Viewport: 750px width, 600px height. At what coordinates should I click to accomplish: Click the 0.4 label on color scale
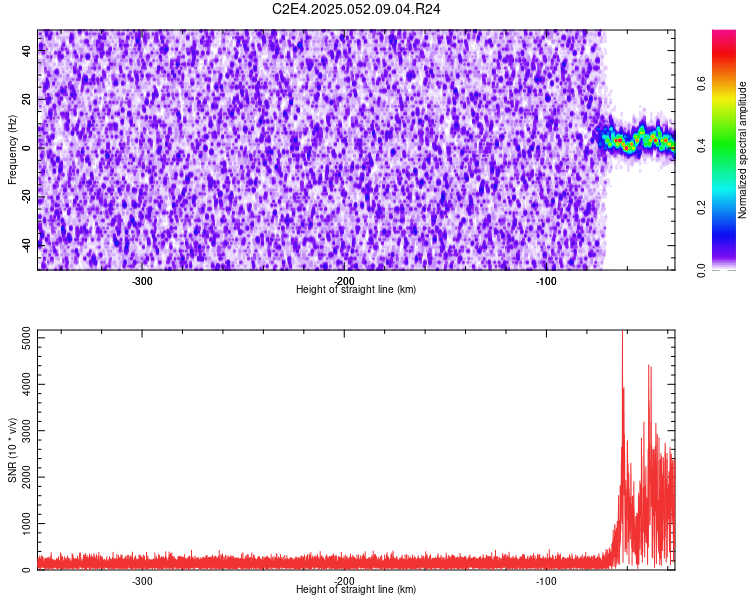click(x=701, y=145)
